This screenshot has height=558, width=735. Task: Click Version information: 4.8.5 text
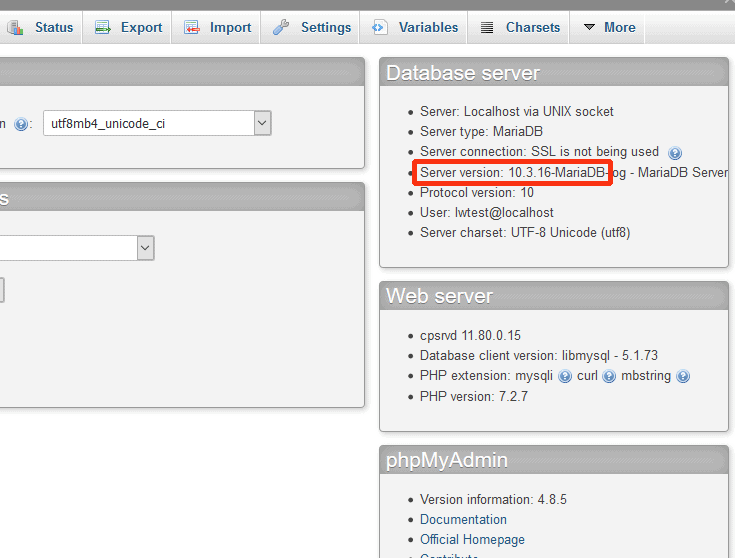(493, 499)
